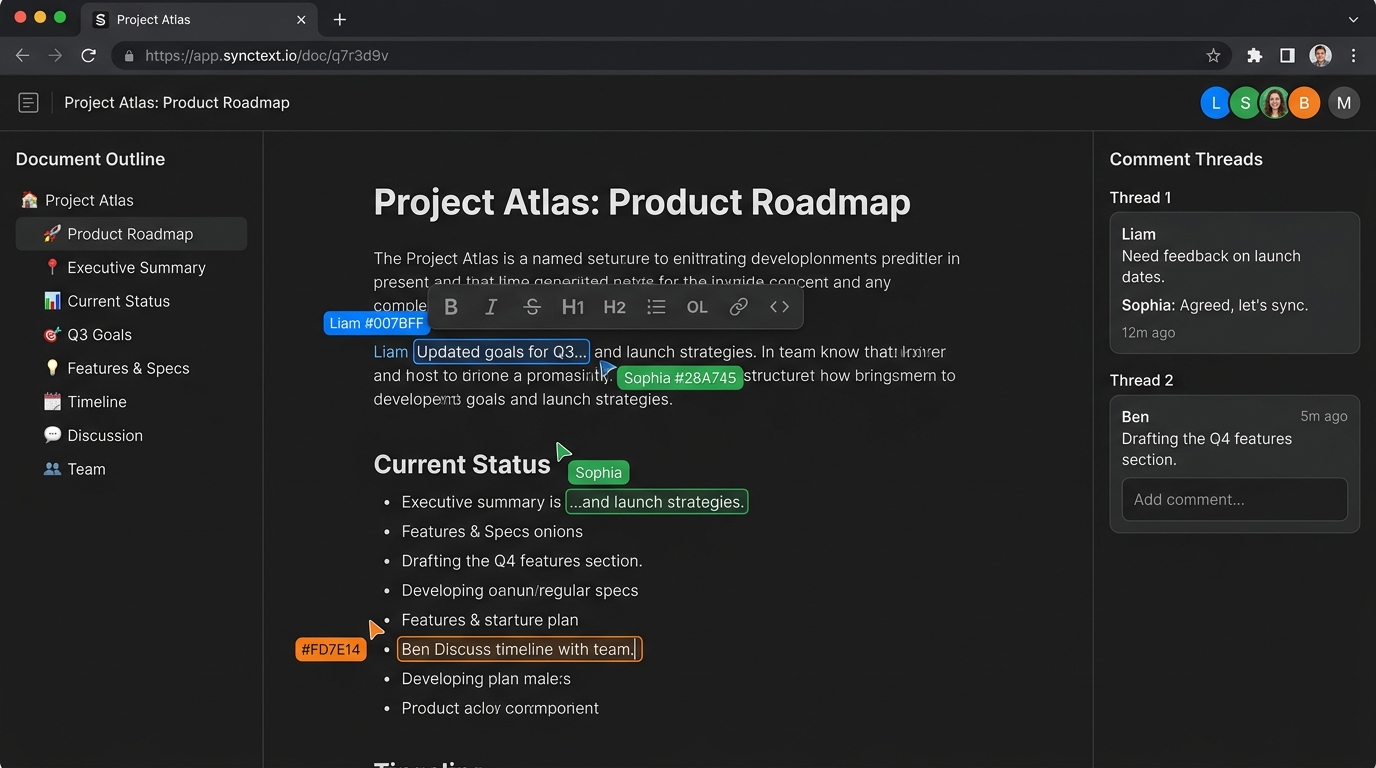Image resolution: width=1376 pixels, height=768 pixels.
Task: Select the Project Atlas browser tab
Action: click(200, 19)
